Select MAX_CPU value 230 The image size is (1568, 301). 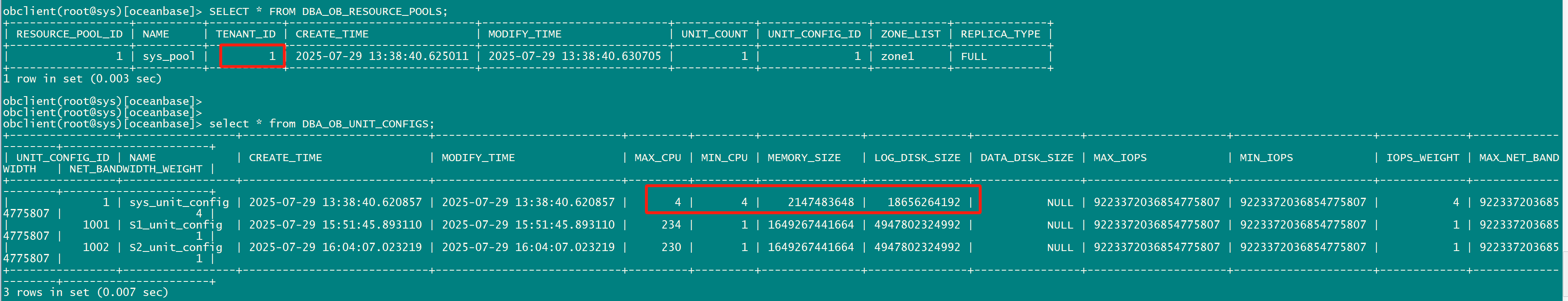click(671, 247)
